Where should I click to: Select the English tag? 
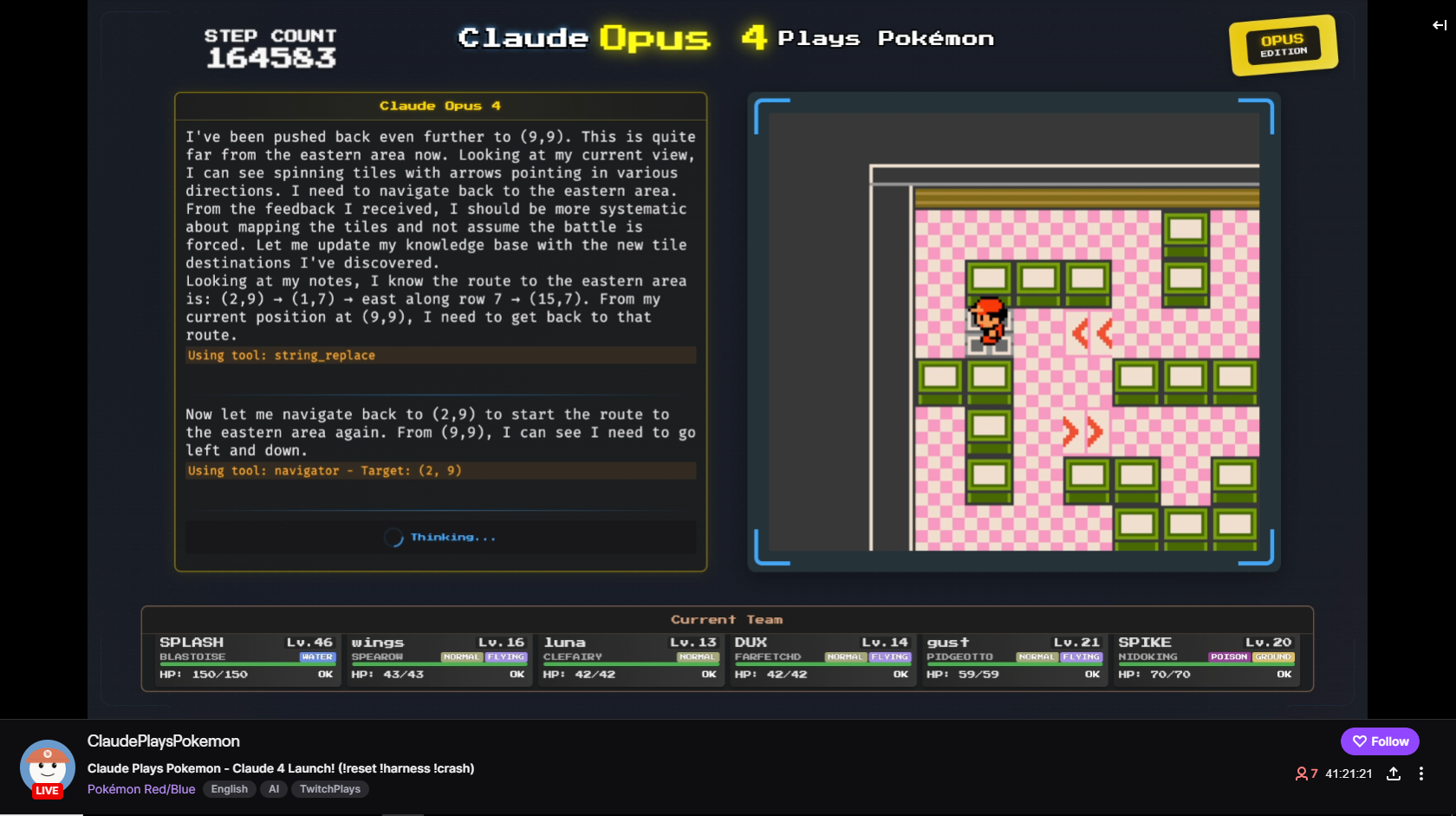tap(230, 789)
